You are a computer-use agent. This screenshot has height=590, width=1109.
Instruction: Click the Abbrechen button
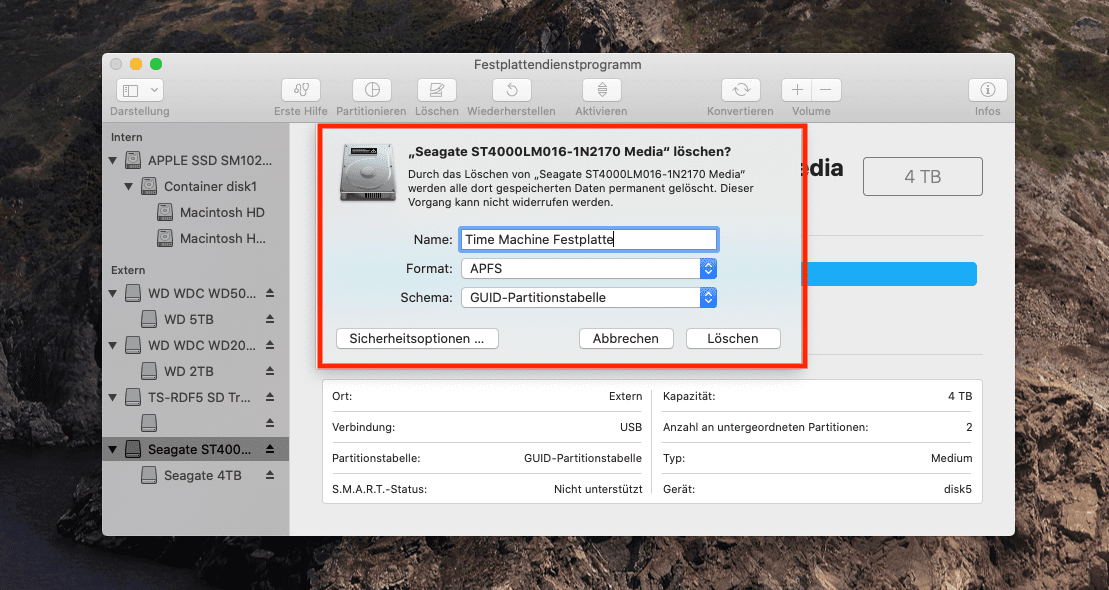626,338
